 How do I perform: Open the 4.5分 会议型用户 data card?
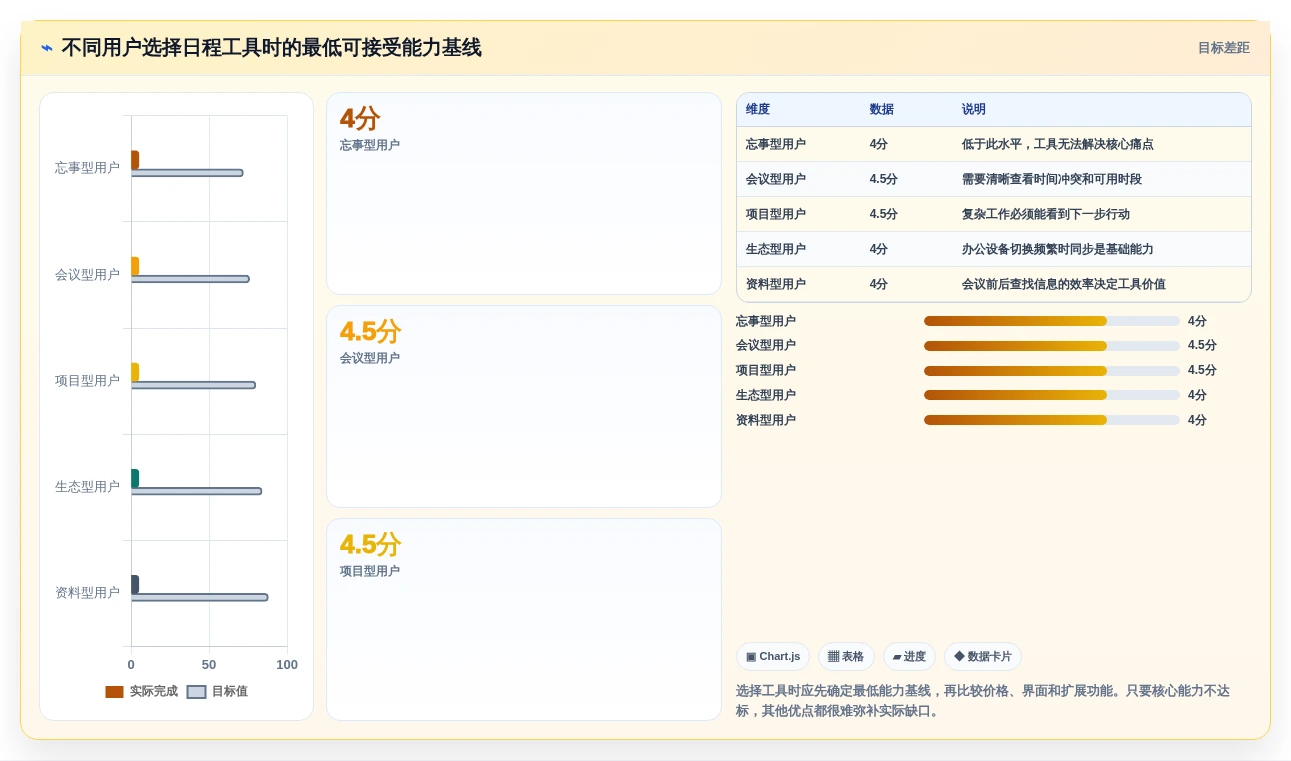[x=523, y=407]
